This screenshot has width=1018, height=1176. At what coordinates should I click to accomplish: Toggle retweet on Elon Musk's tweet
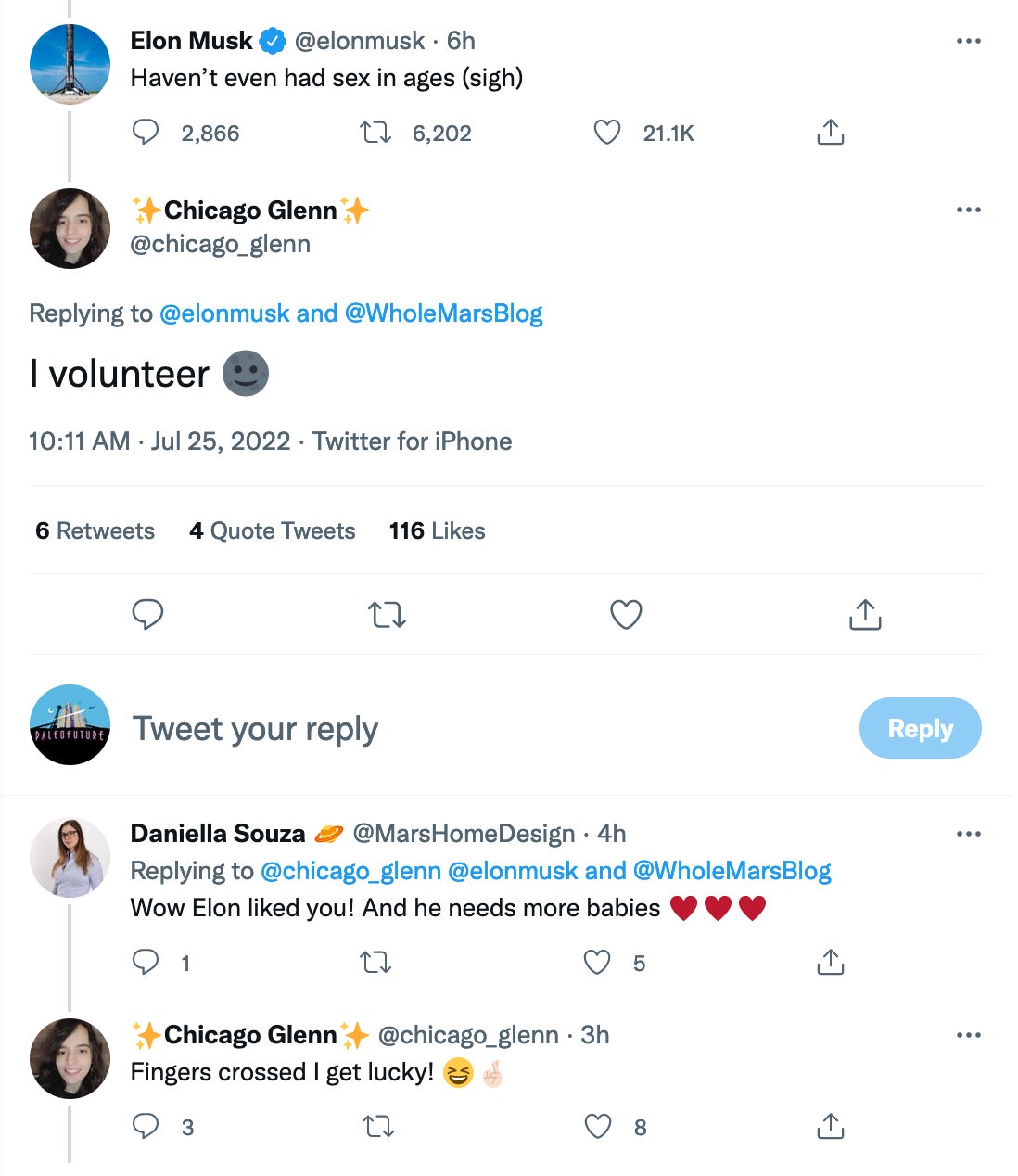point(375,132)
